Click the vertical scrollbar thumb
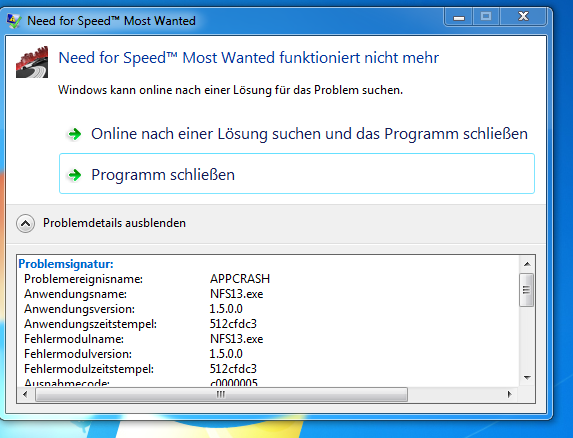The width and height of the screenshot is (573, 438). click(x=526, y=290)
